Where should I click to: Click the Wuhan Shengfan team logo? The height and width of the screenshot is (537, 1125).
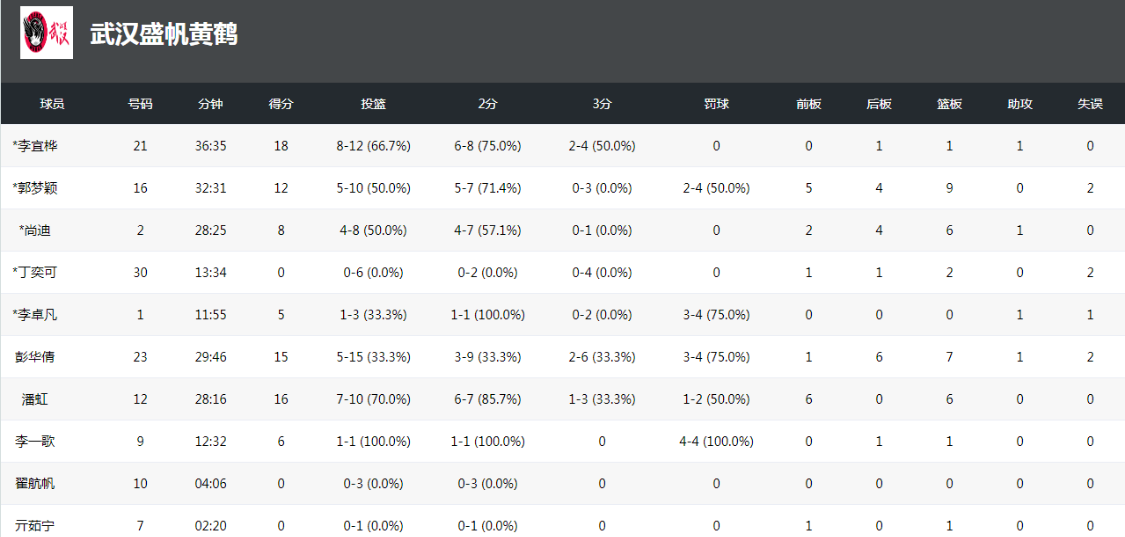pyautogui.click(x=46, y=33)
